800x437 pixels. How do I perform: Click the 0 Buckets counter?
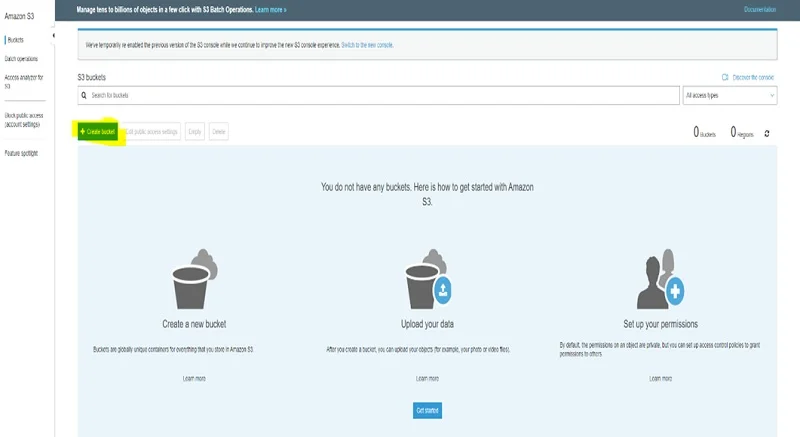click(x=705, y=133)
